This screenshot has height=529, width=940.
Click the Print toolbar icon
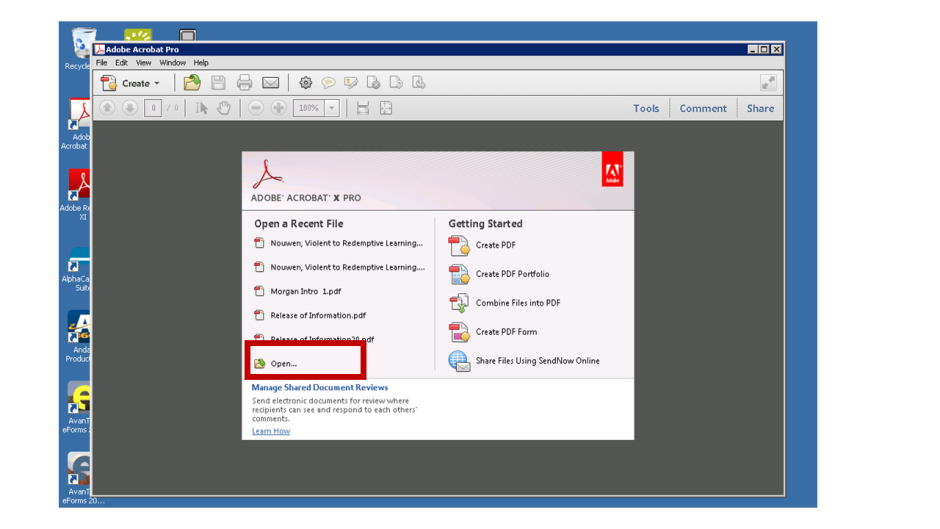tap(244, 83)
